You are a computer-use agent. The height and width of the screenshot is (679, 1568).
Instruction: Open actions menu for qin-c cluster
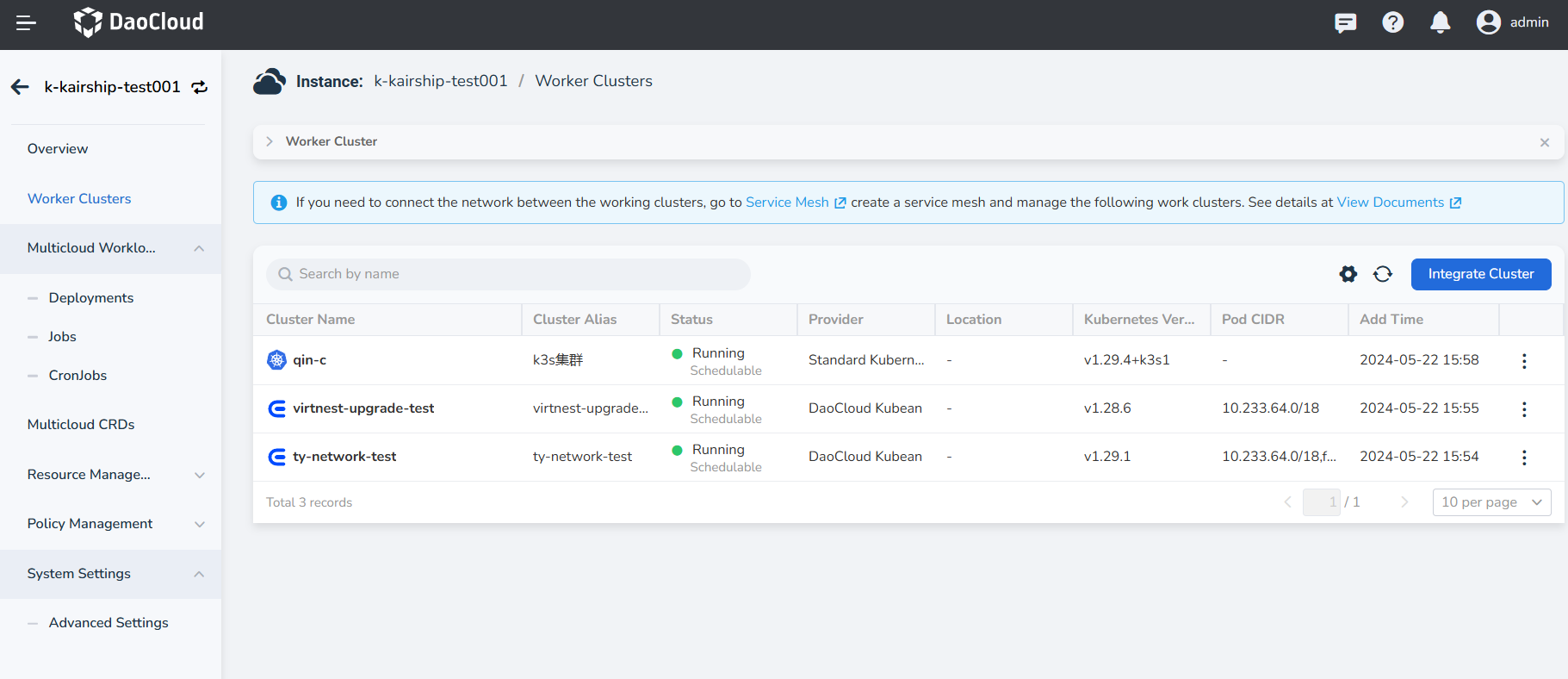click(x=1523, y=361)
